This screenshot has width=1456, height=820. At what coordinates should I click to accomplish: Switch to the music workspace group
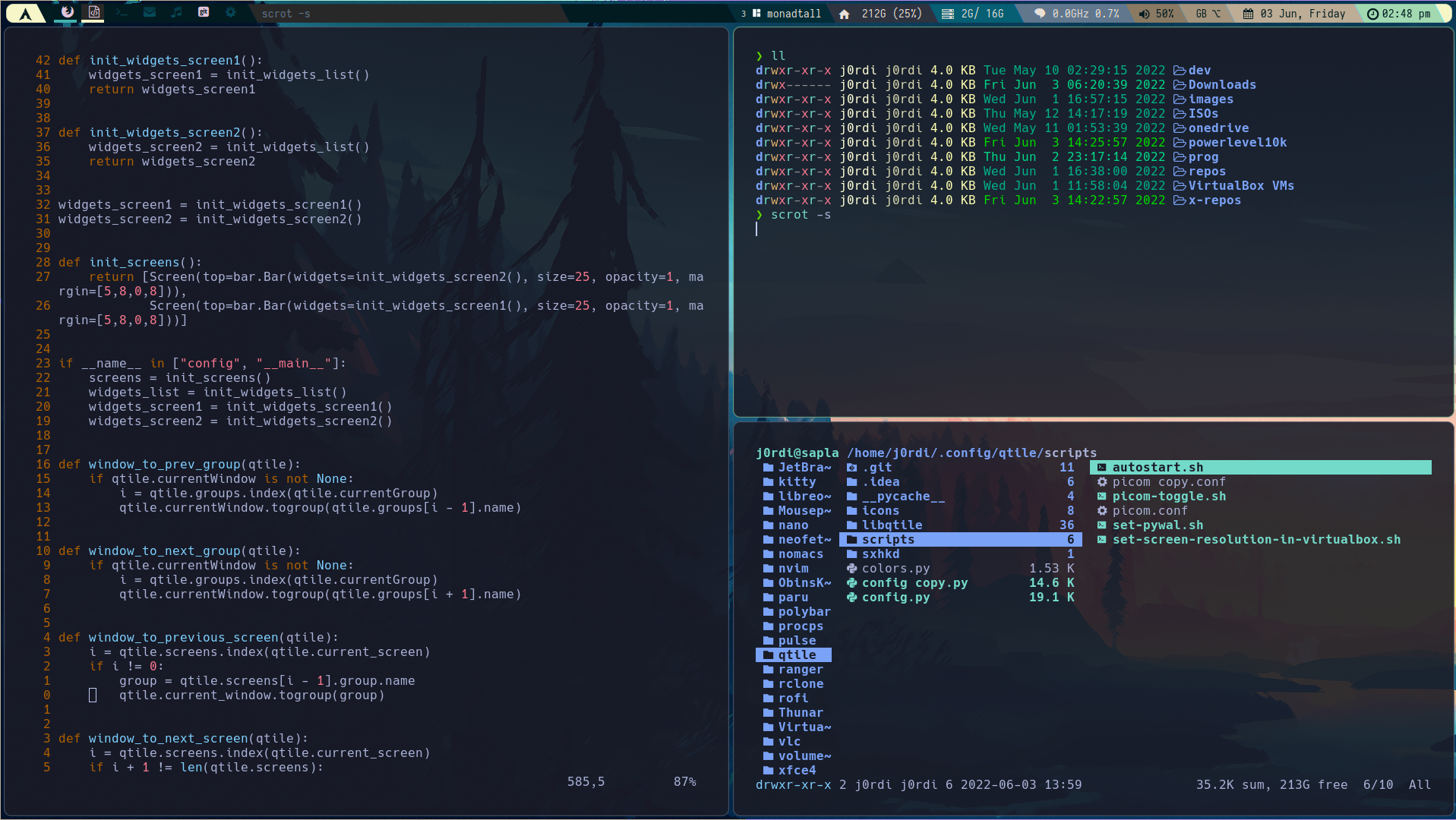click(176, 12)
